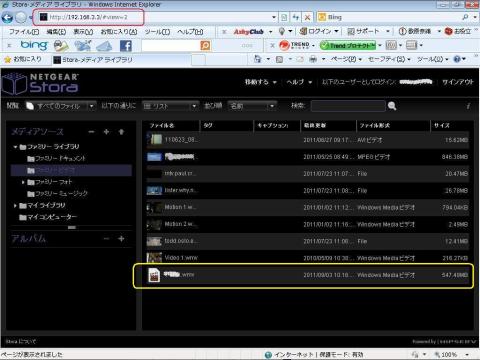Select the ファミリー ドキュメント folder
Image resolution: width=480 pixels, height=360 pixels.
[x=56, y=159]
